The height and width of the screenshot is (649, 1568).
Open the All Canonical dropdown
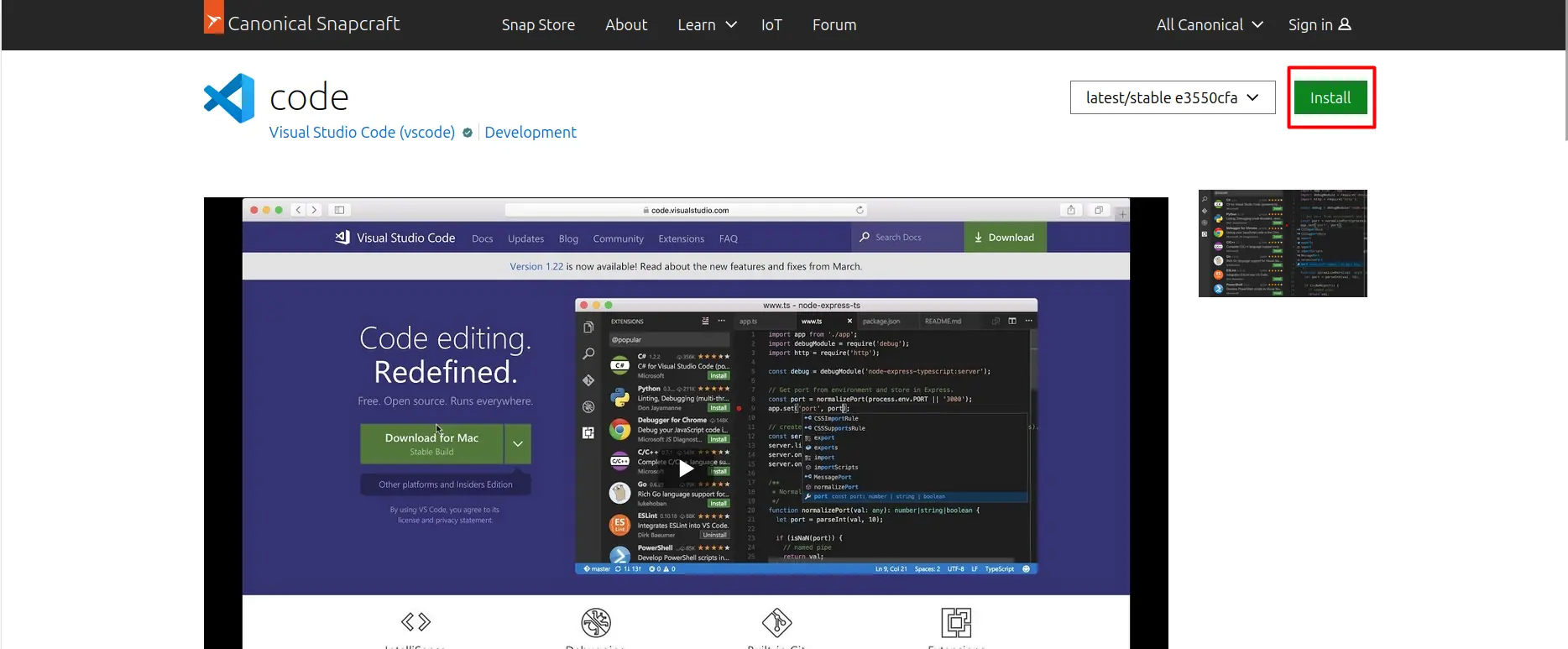(1209, 25)
